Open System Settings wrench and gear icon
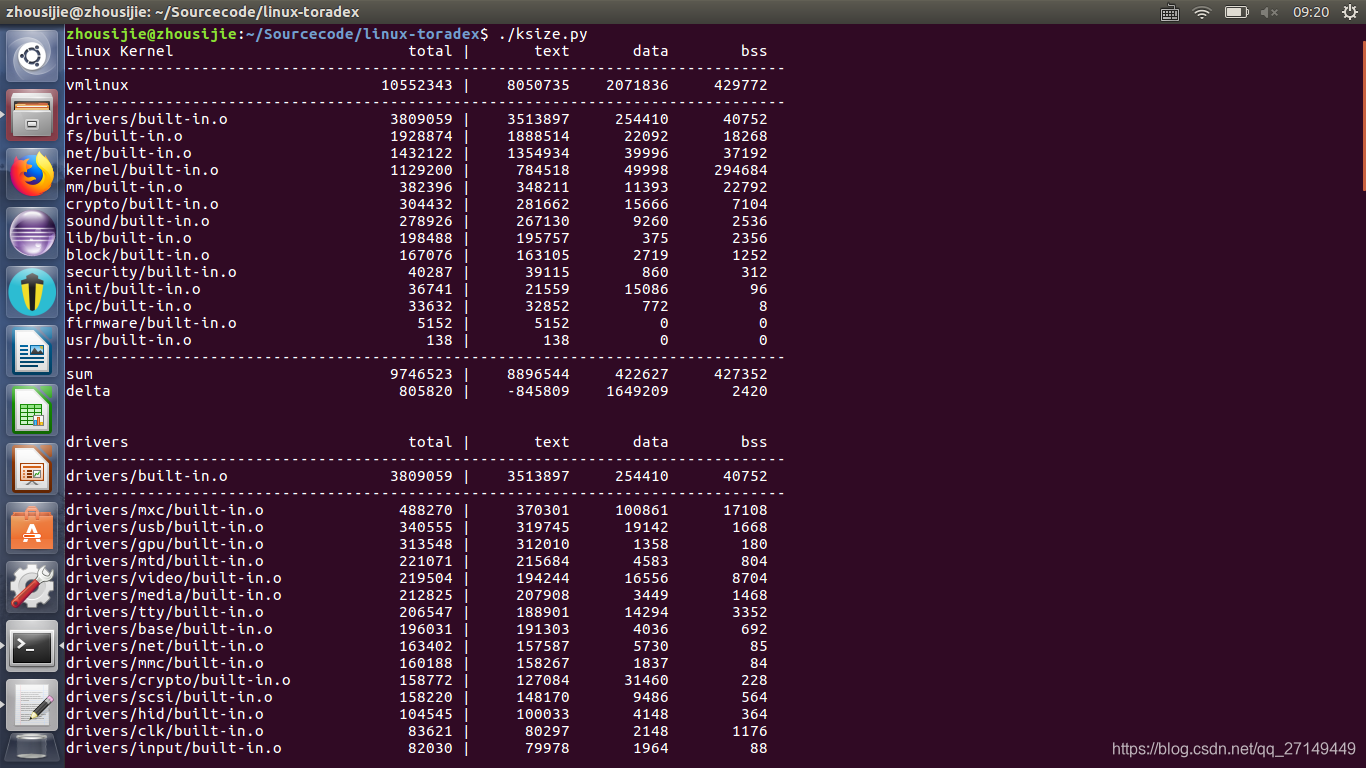 tap(33, 587)
